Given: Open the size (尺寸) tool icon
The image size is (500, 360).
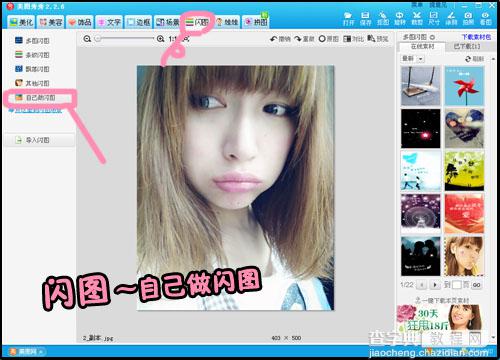Looking at the screenshot, I should (434, 19).
